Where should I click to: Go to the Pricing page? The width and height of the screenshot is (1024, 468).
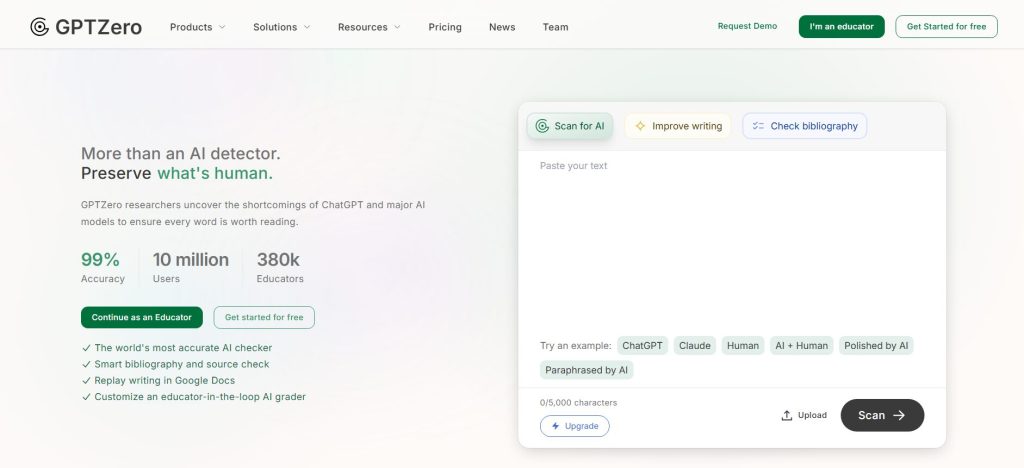coord(445,27)
